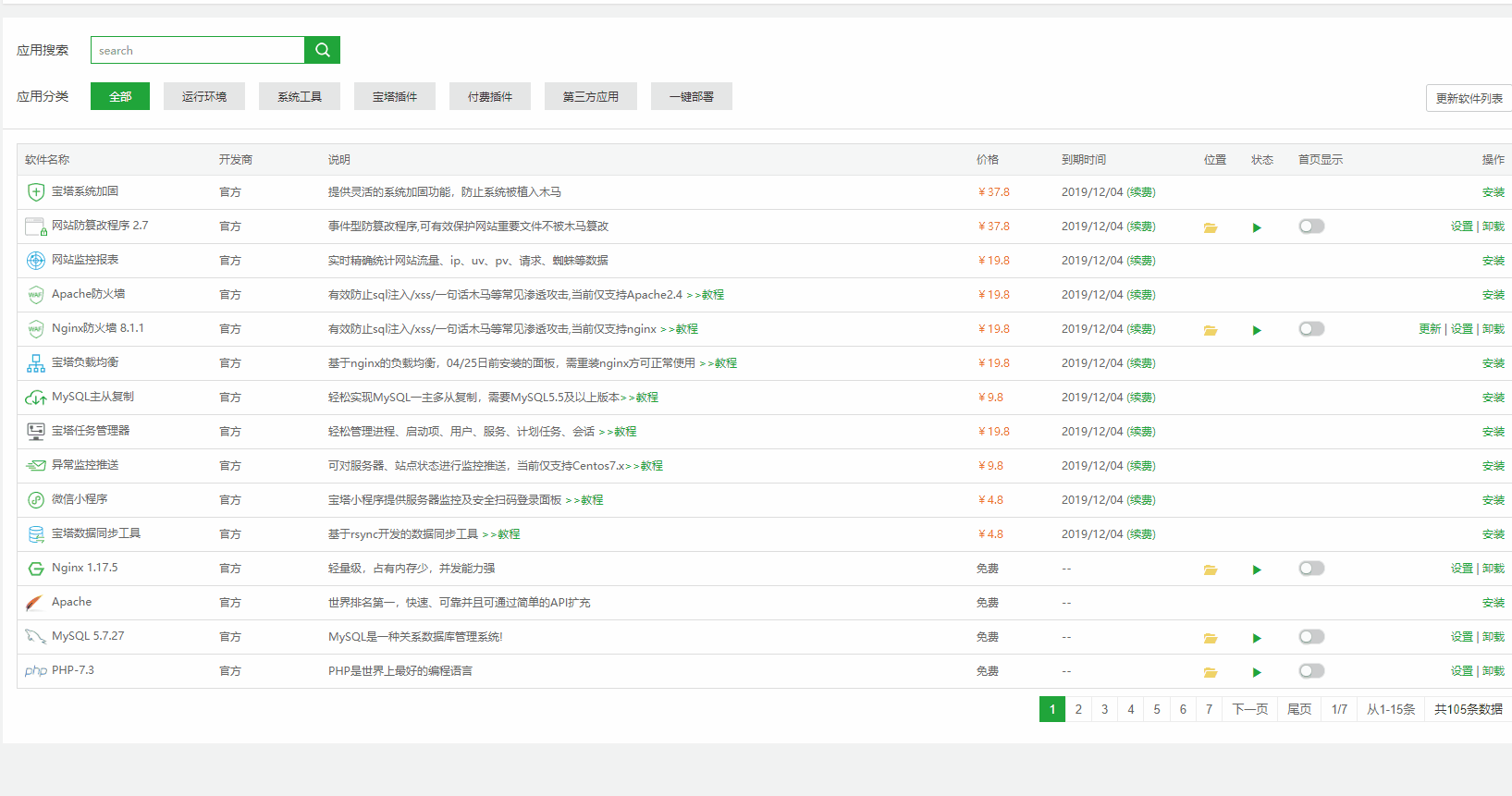Click 卸载 for 网站防篡改程序 2.7
The image size is (1512, 796).
1494,227
